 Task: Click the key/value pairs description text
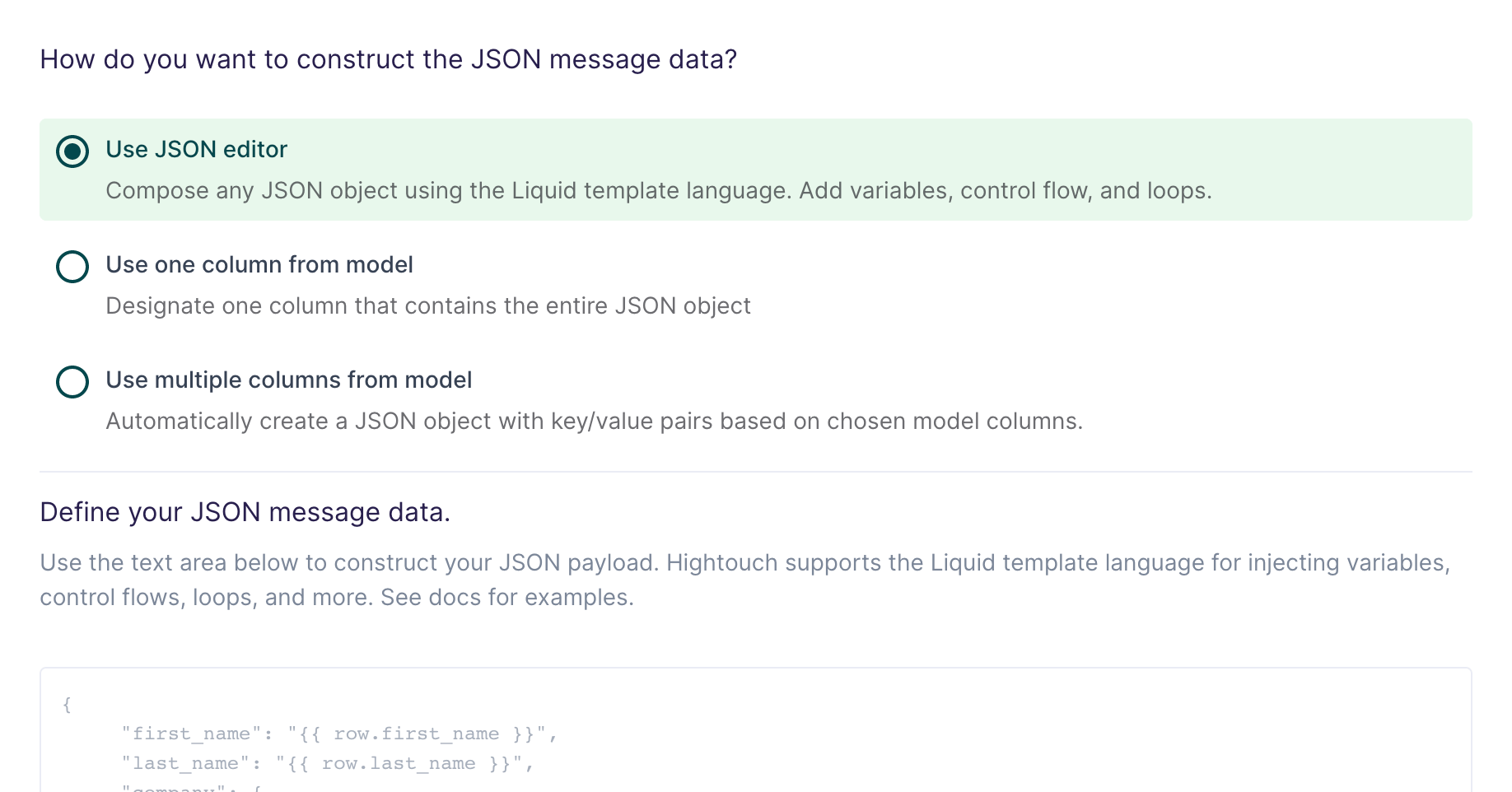tap(595, 421)
